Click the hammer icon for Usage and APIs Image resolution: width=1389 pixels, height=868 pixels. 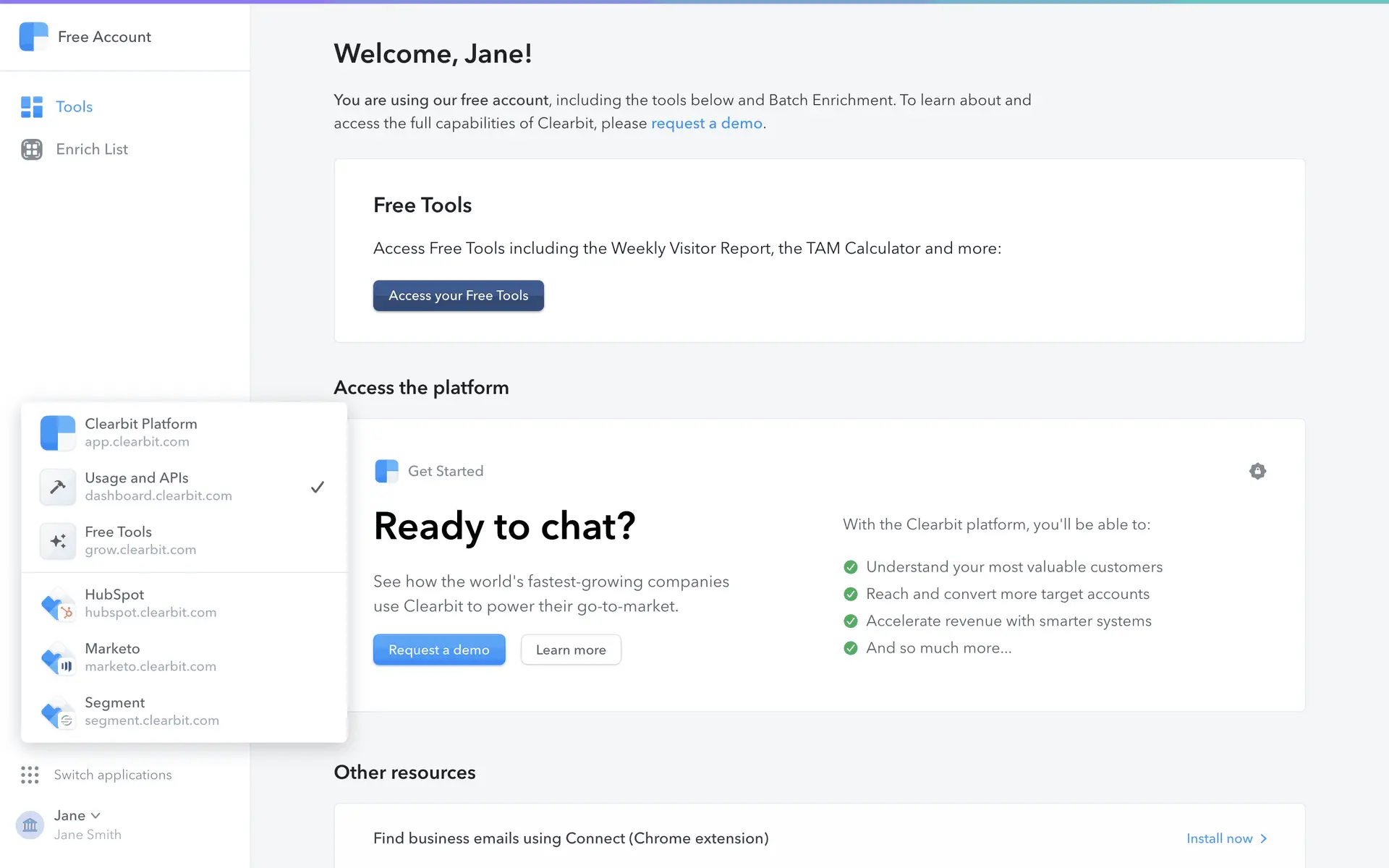(x=58, y=487)
